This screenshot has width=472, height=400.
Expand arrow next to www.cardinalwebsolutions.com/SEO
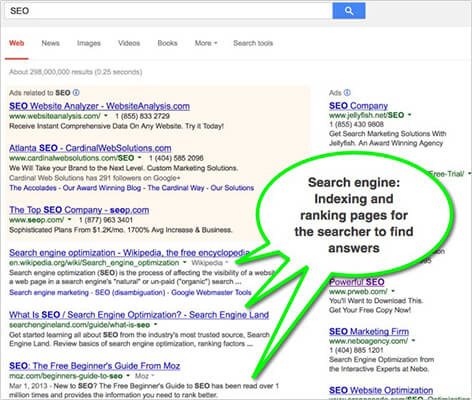[140, 157]
